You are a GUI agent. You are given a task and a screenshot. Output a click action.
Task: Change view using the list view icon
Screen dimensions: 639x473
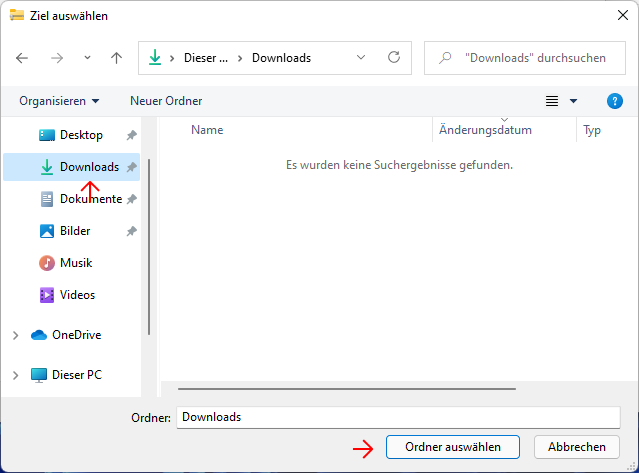click(x=552, y=101)
